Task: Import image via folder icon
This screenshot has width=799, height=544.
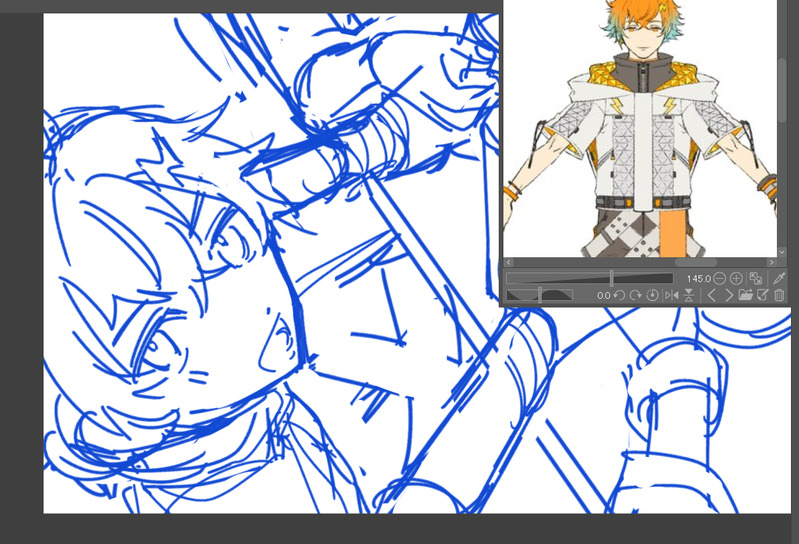Action: pyautogui.click(x=745, y=295)
